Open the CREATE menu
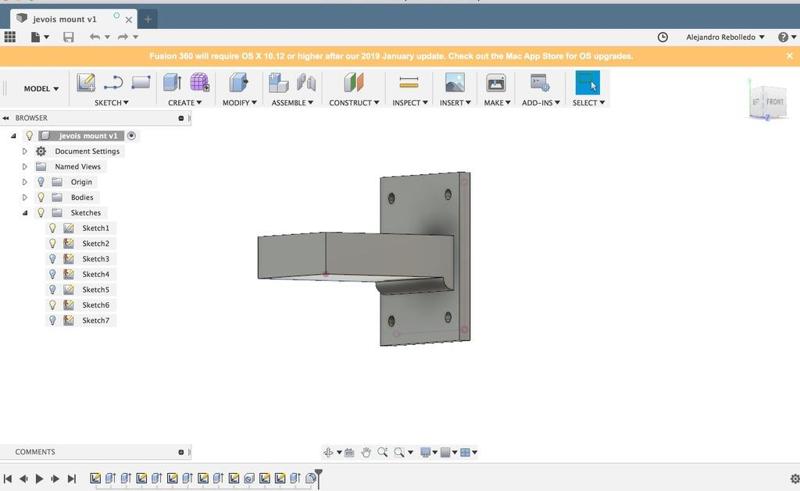The image size is (800, 491). [x=185, y=103]
